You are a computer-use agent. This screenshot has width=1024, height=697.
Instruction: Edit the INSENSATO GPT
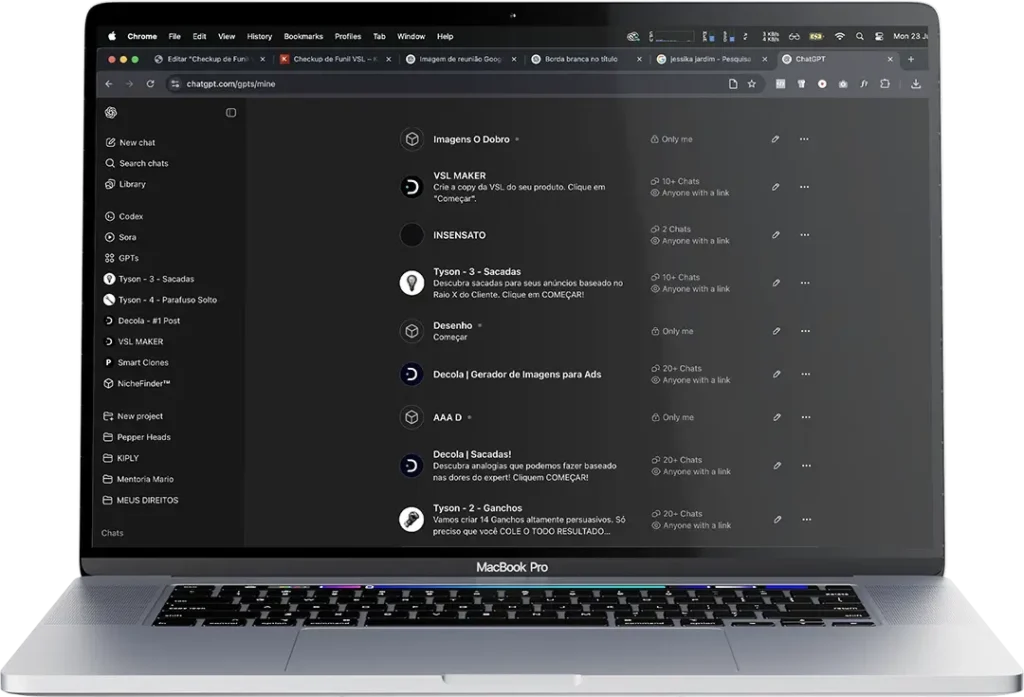776,235
